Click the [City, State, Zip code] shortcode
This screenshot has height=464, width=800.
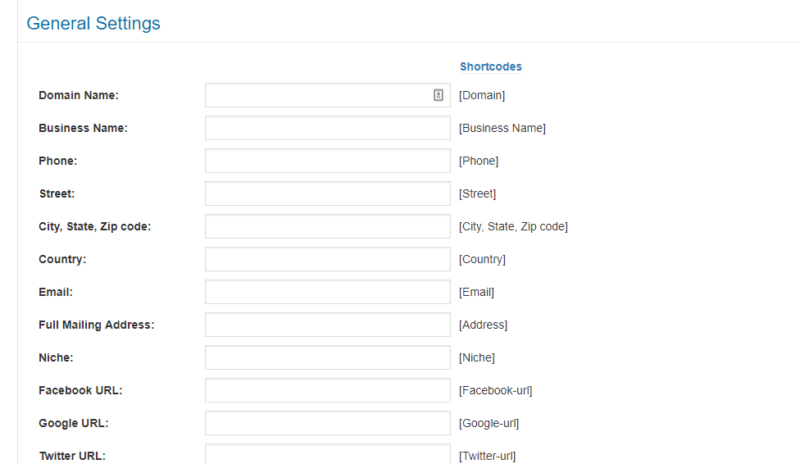(513, 227)
